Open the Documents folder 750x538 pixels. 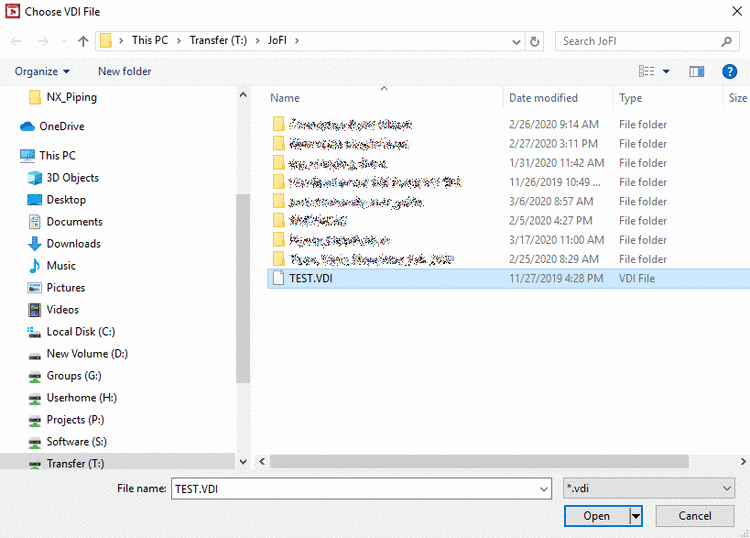click(65, 221)
